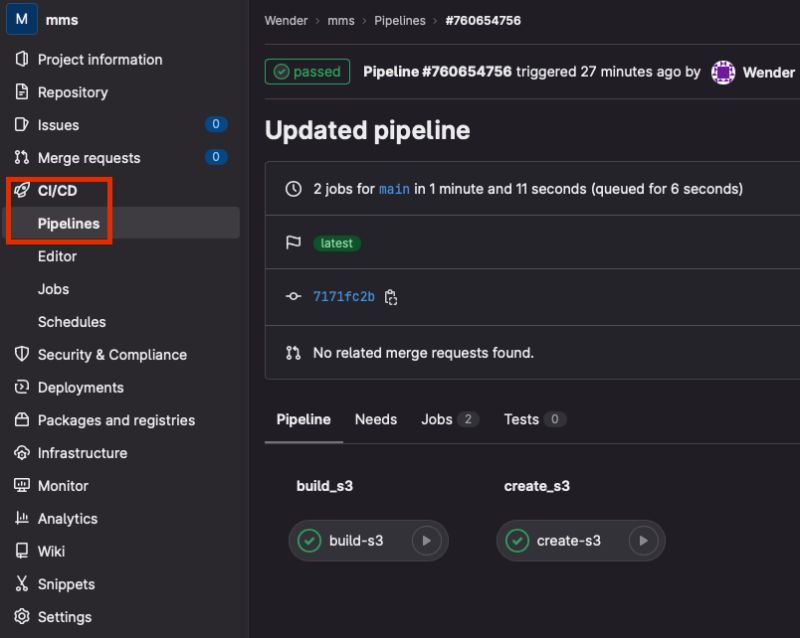Open the main branch link
Image resolution: width=800 pixels, height=638 pixels.
[x=394, y=189]
